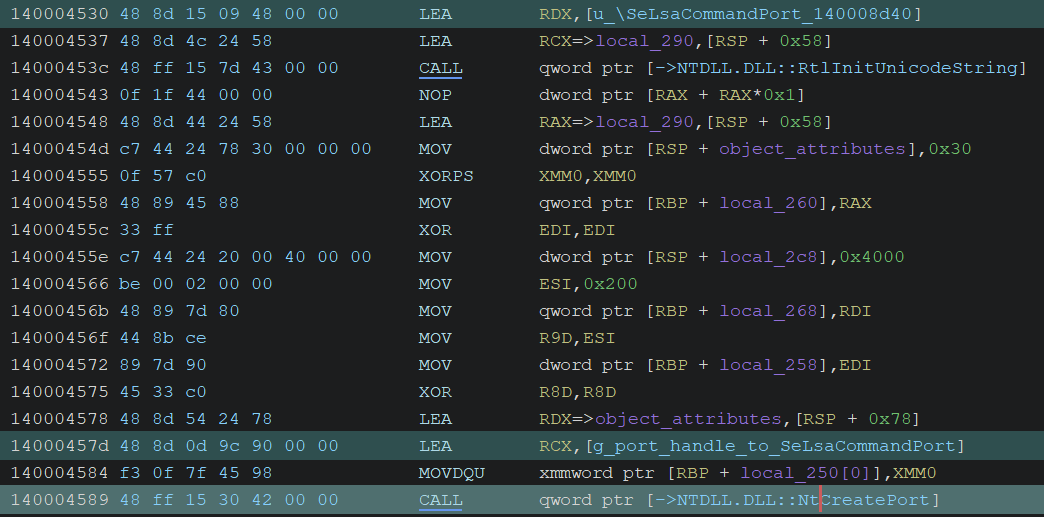The height and width of the screenshot is (517, 1044).
Task: Select address 14000457d in the listing
Action: 59,446
